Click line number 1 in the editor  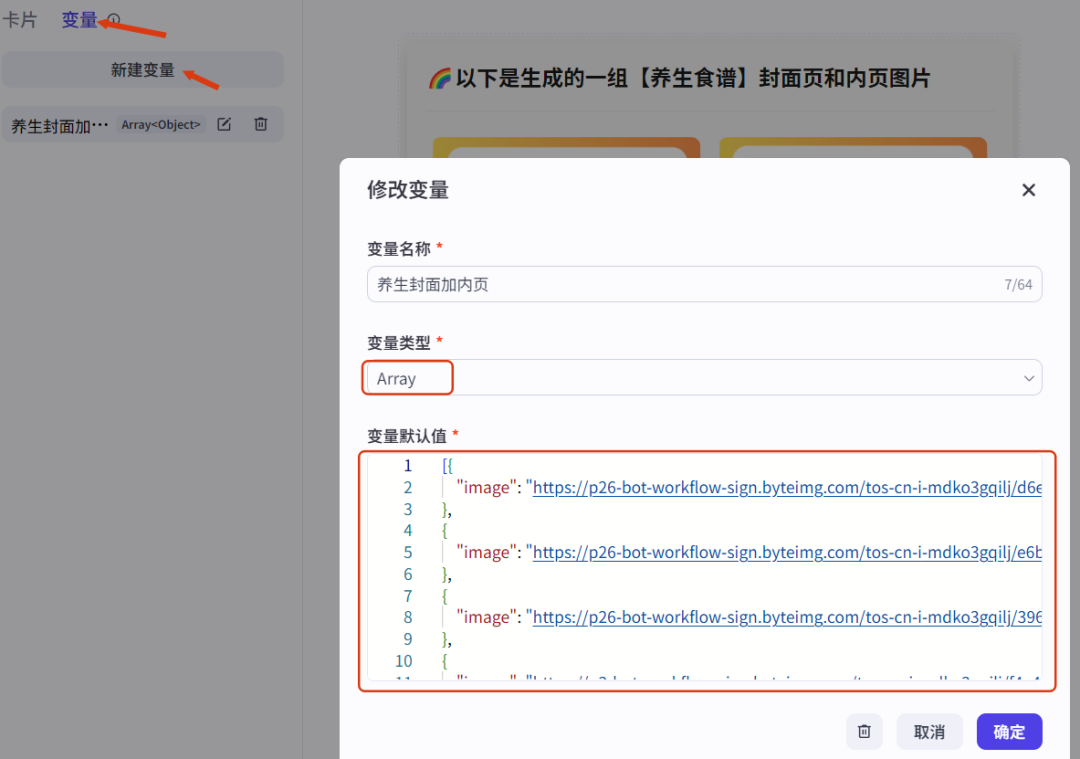coord(408,466)
